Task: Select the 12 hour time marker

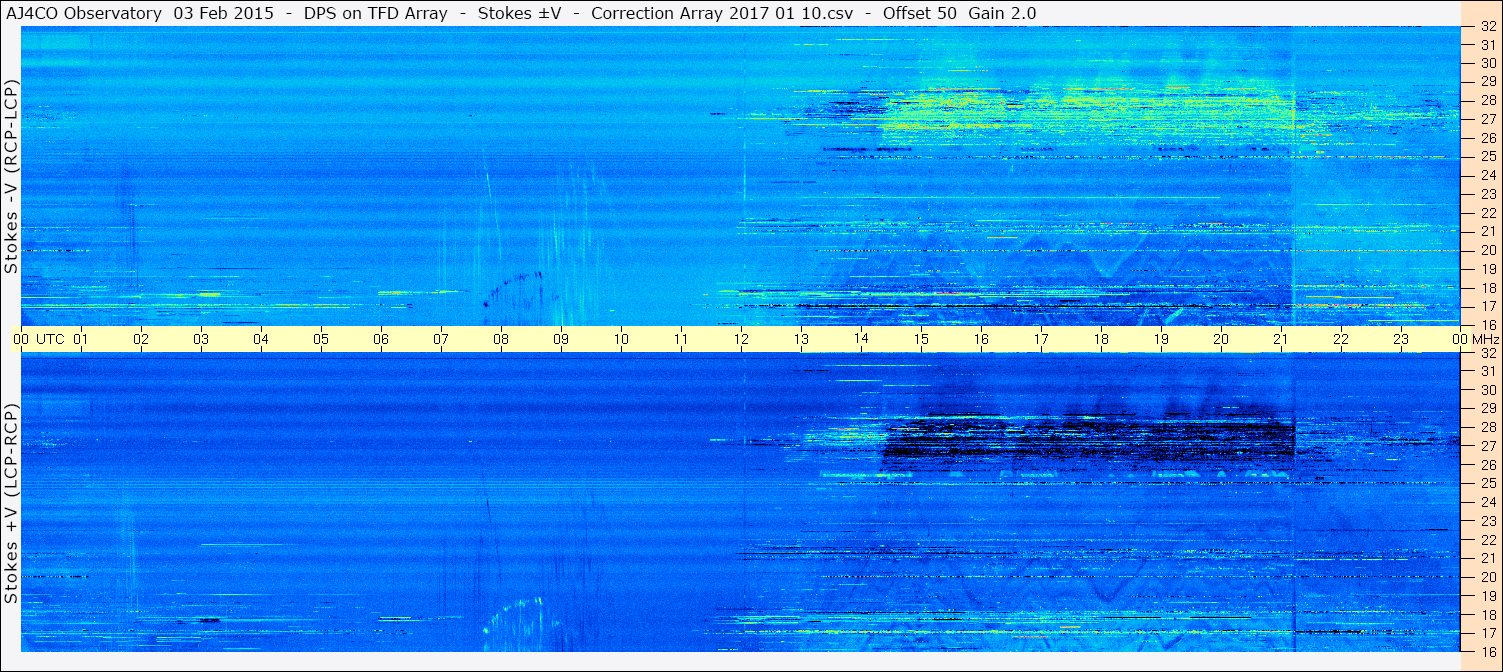Action: (x=741, y=339)
